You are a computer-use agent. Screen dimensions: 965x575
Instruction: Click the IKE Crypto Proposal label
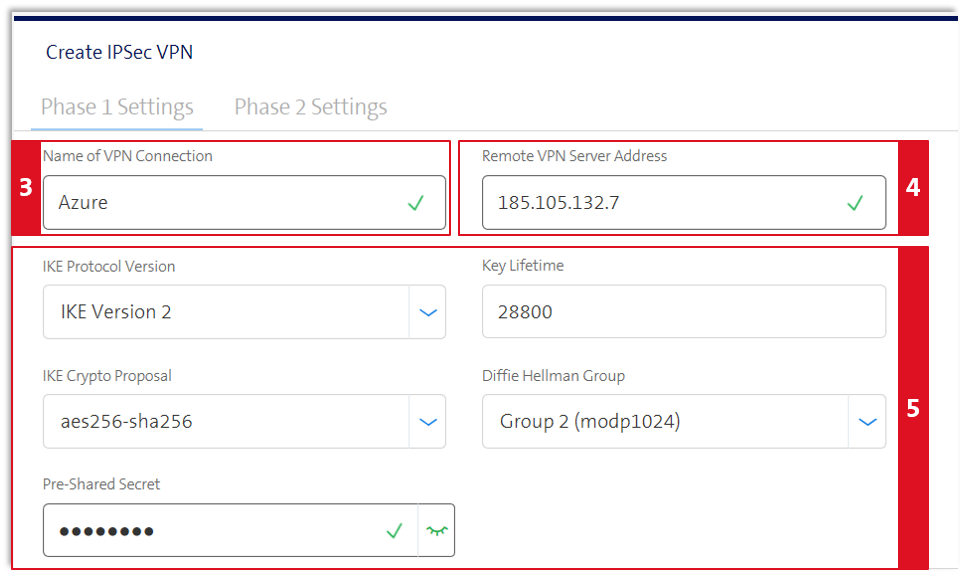pyautogui.click(x=107, y=376)
